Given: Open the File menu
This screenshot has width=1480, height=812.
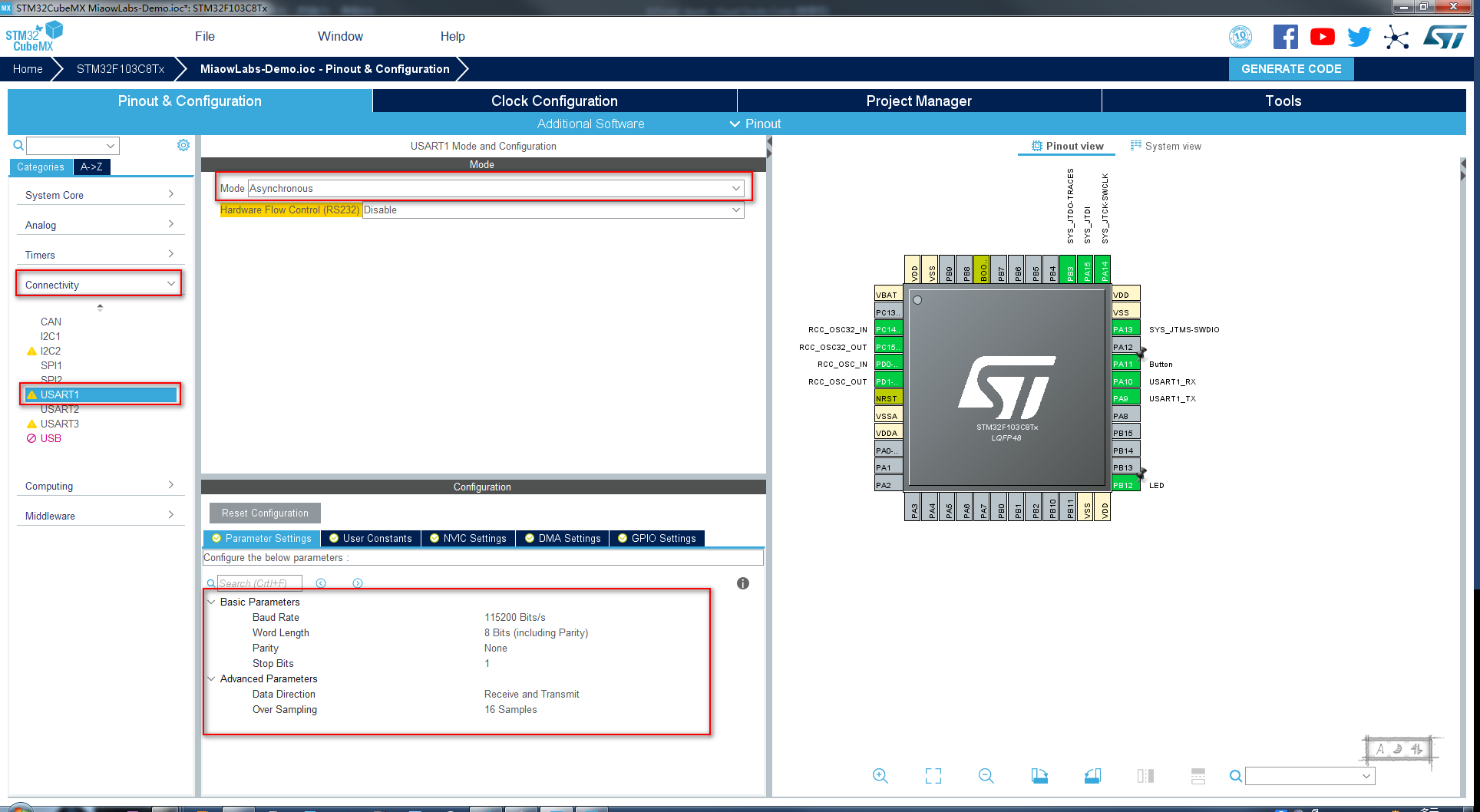Looking at the screenshot, I should coord(205,36).
